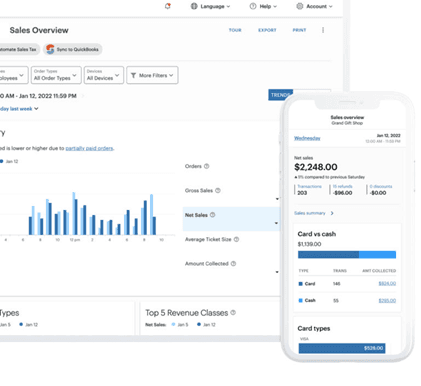Tap the Card vs cash progress bar

click(x=347, y=255)
